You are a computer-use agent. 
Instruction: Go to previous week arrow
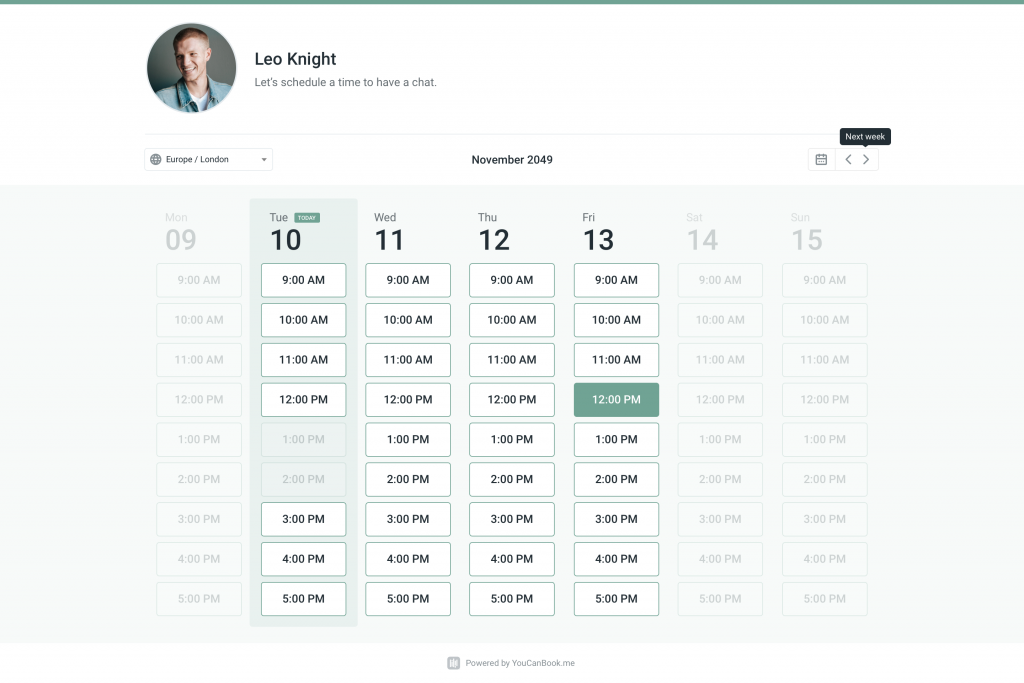click(848, 159)
